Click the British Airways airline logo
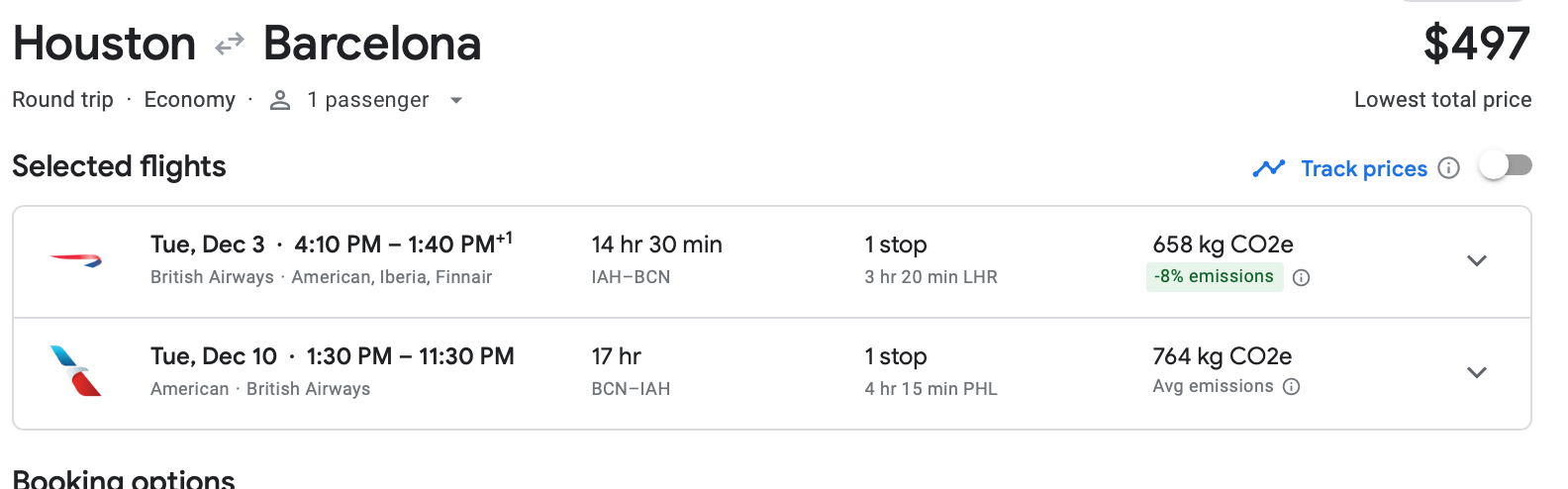 pyautogui.click(x=76, y=260)
